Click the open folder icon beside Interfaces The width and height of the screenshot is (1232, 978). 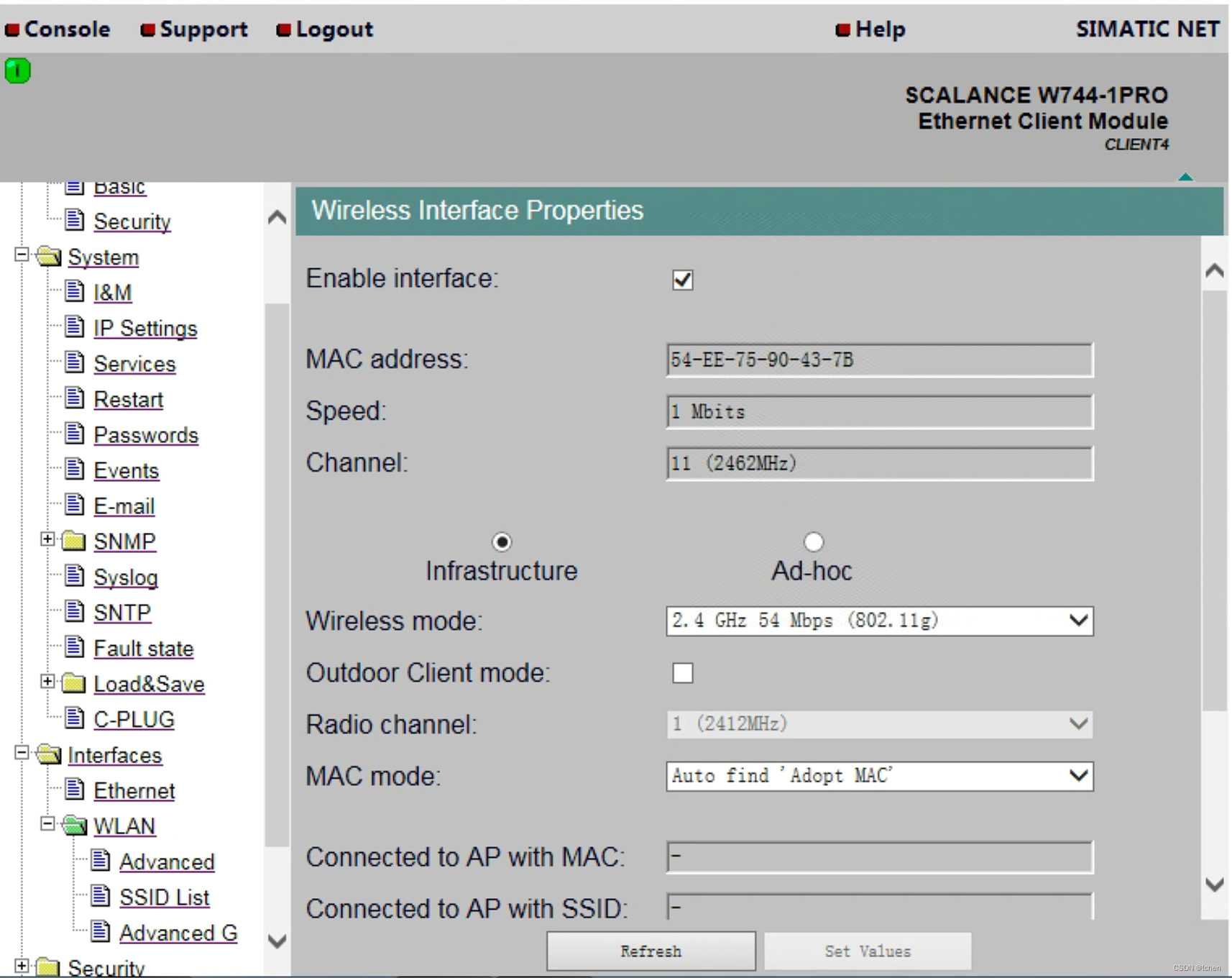tap(48, 754)
